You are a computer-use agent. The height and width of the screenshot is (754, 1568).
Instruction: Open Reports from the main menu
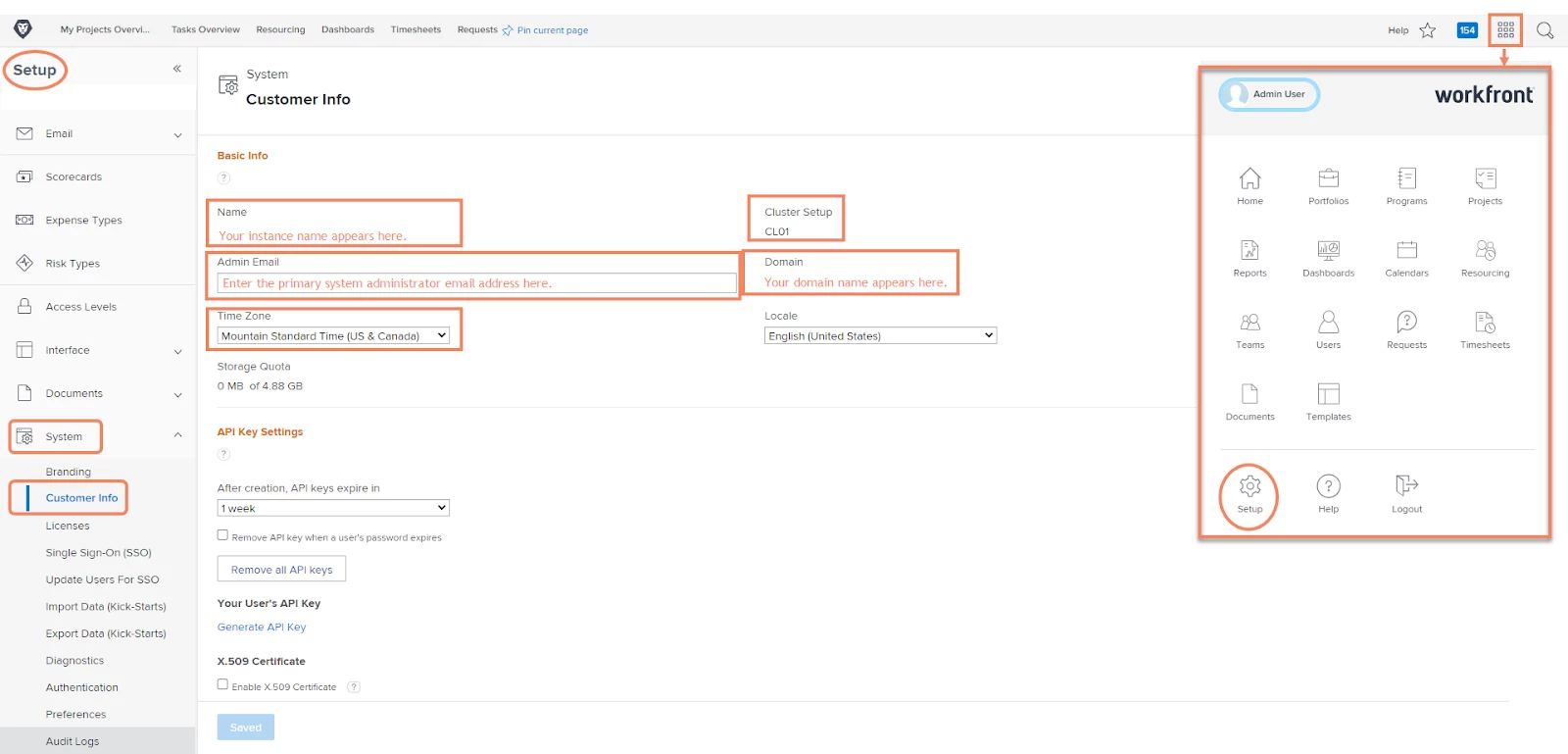coord(1250,259)
